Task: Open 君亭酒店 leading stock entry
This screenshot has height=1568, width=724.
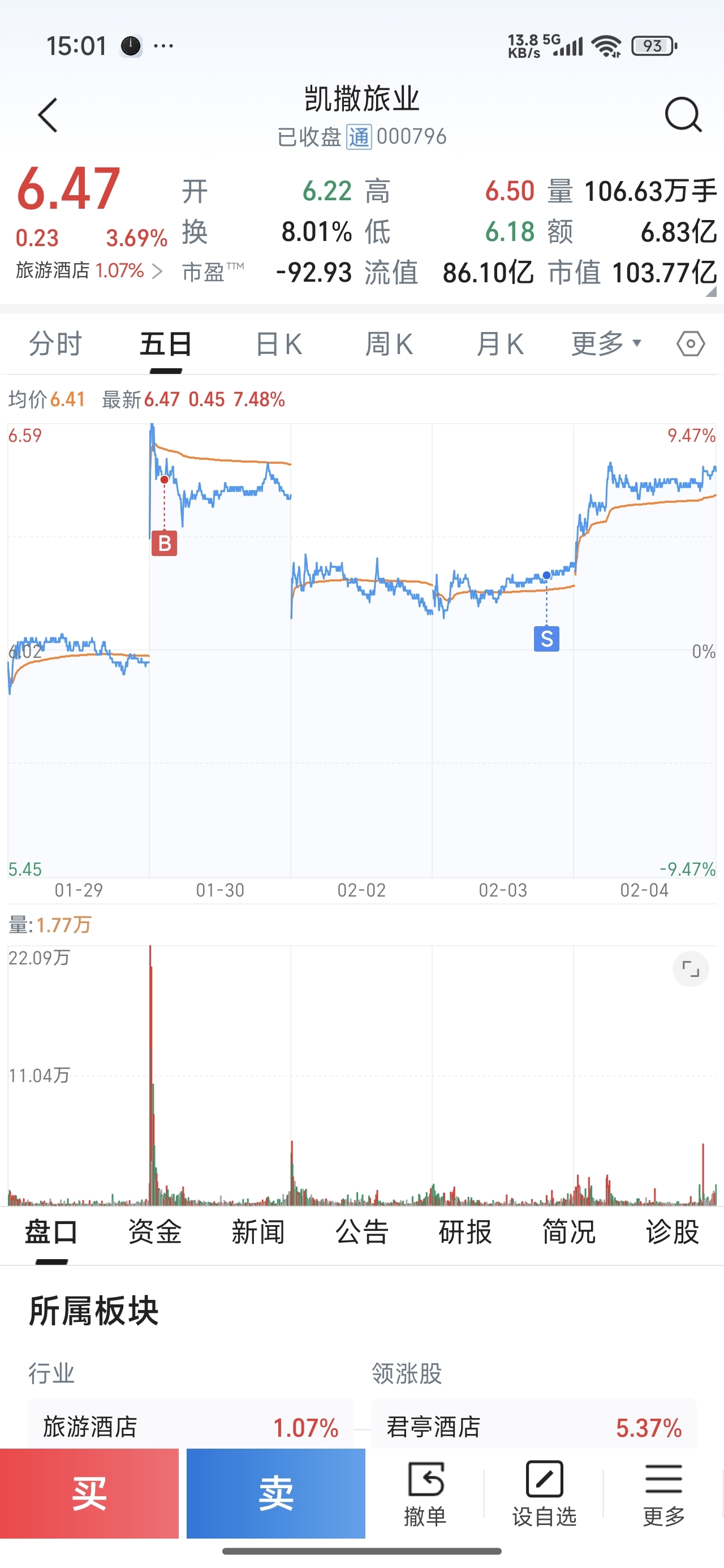Action: (x=533, y=1426)
